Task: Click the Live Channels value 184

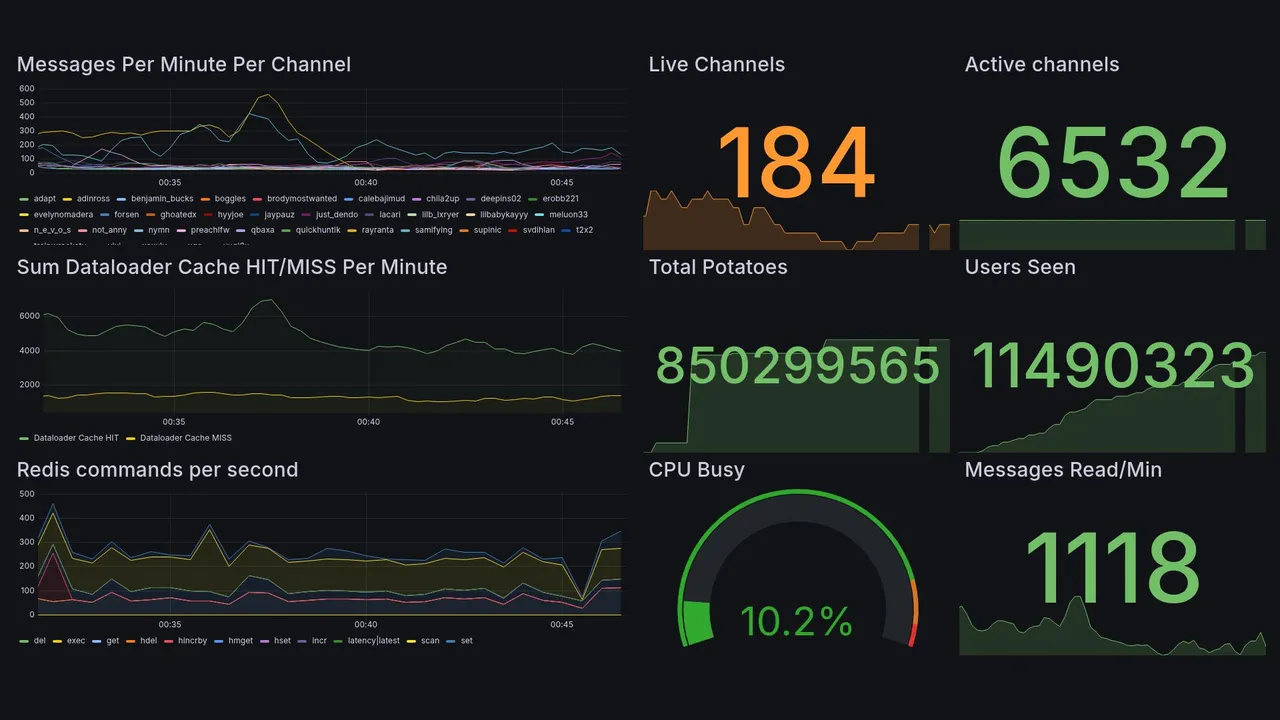Action: (x=797, y=163)
